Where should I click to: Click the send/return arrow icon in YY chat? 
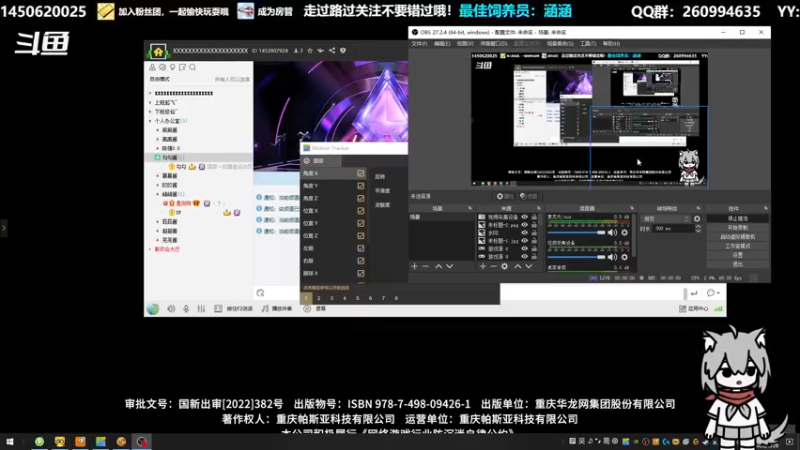pos(694,293)
